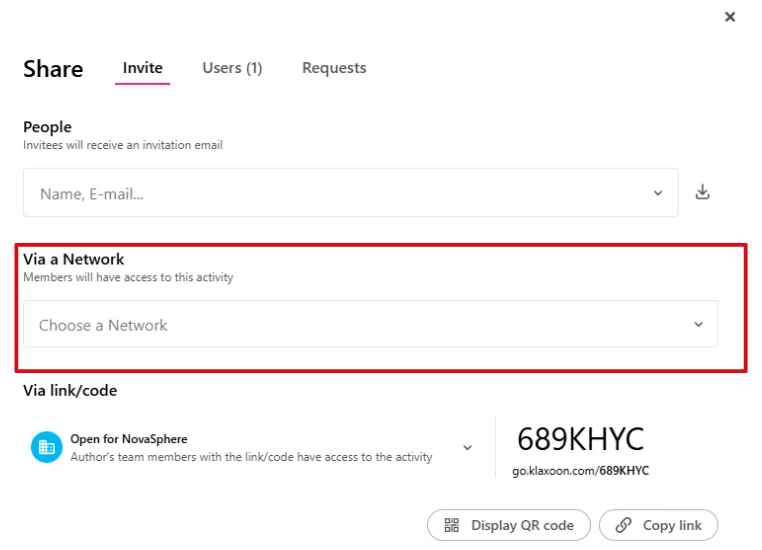
Task: Click the Via a Network heading
Action: click(74, 259)
